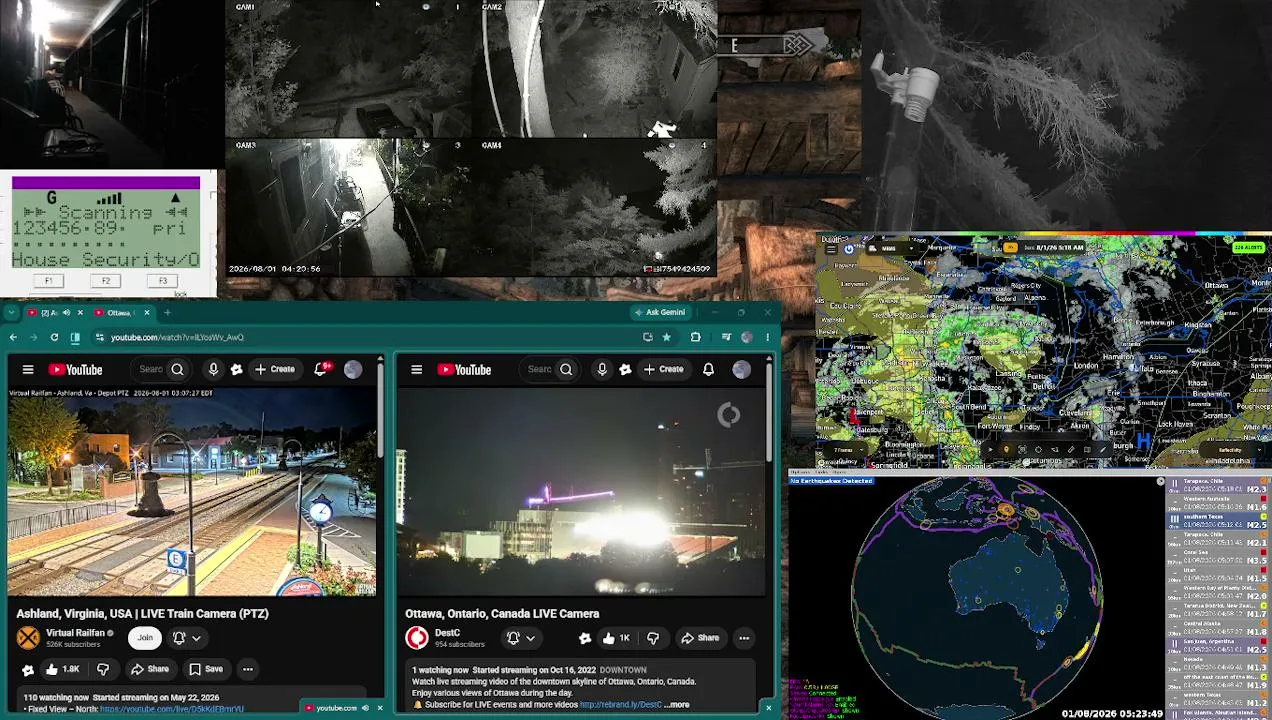Open the YouTube guide menu in Ottawa pane
The height and width of the screenshot is (720, 1272).
pos(417,370)
